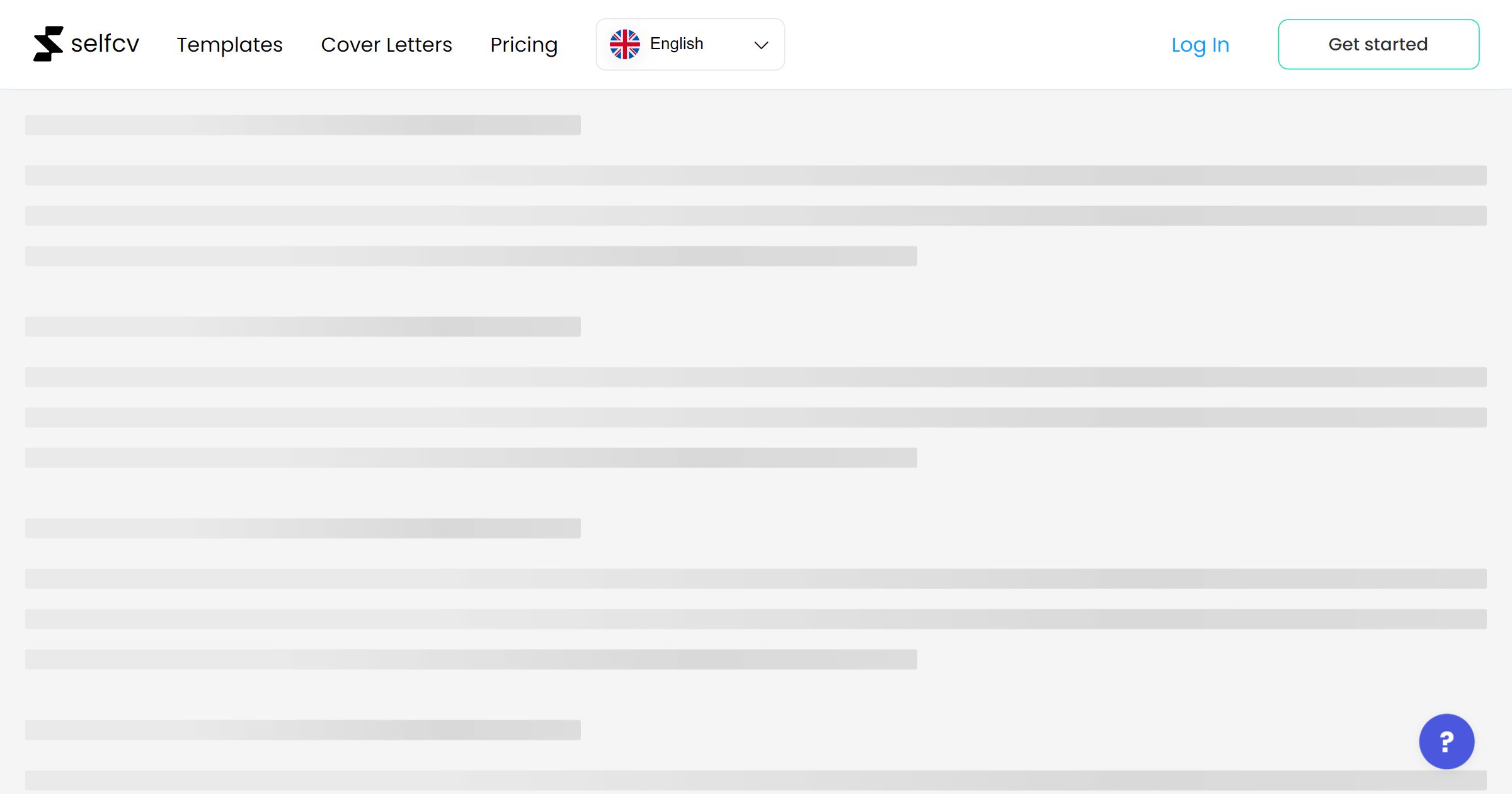1512x794 pixels.
Task: Click medium-length line ending the third skeleton block
Action: 471,659
